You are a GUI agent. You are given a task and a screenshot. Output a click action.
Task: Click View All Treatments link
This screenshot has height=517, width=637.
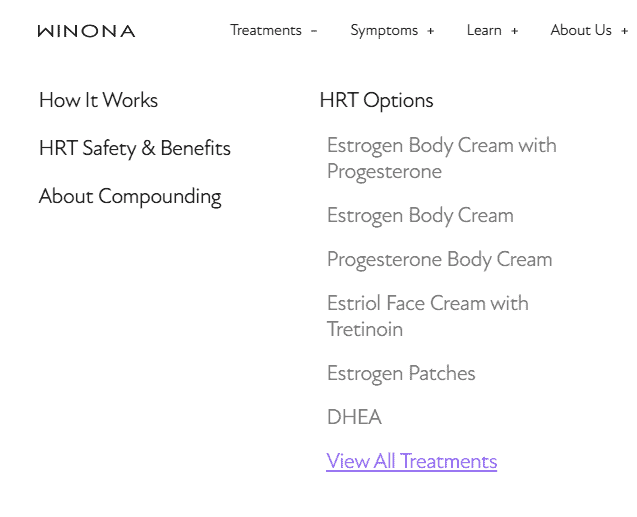tap(411, 461)
